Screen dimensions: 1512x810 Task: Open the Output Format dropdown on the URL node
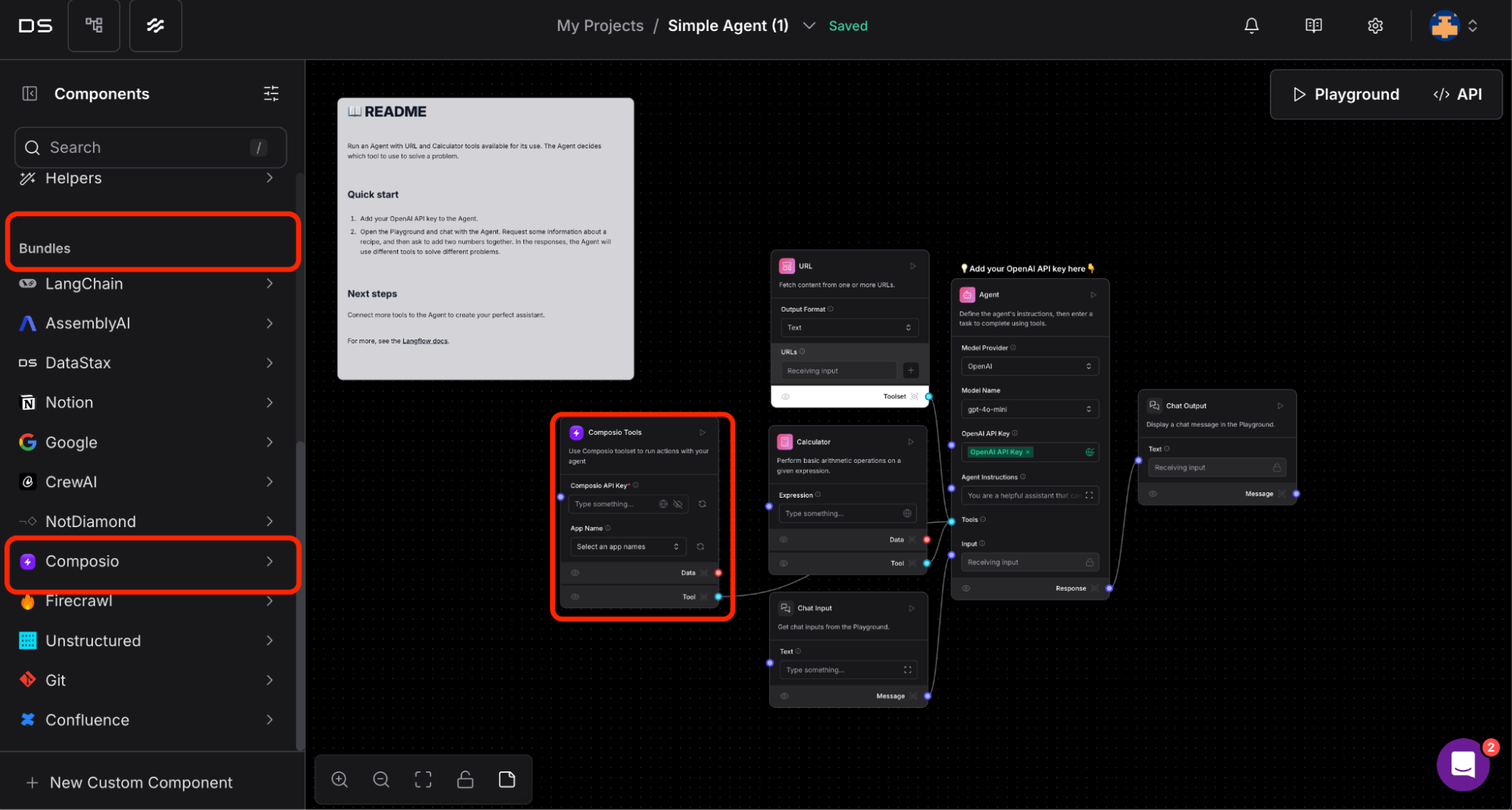(848, 327)
